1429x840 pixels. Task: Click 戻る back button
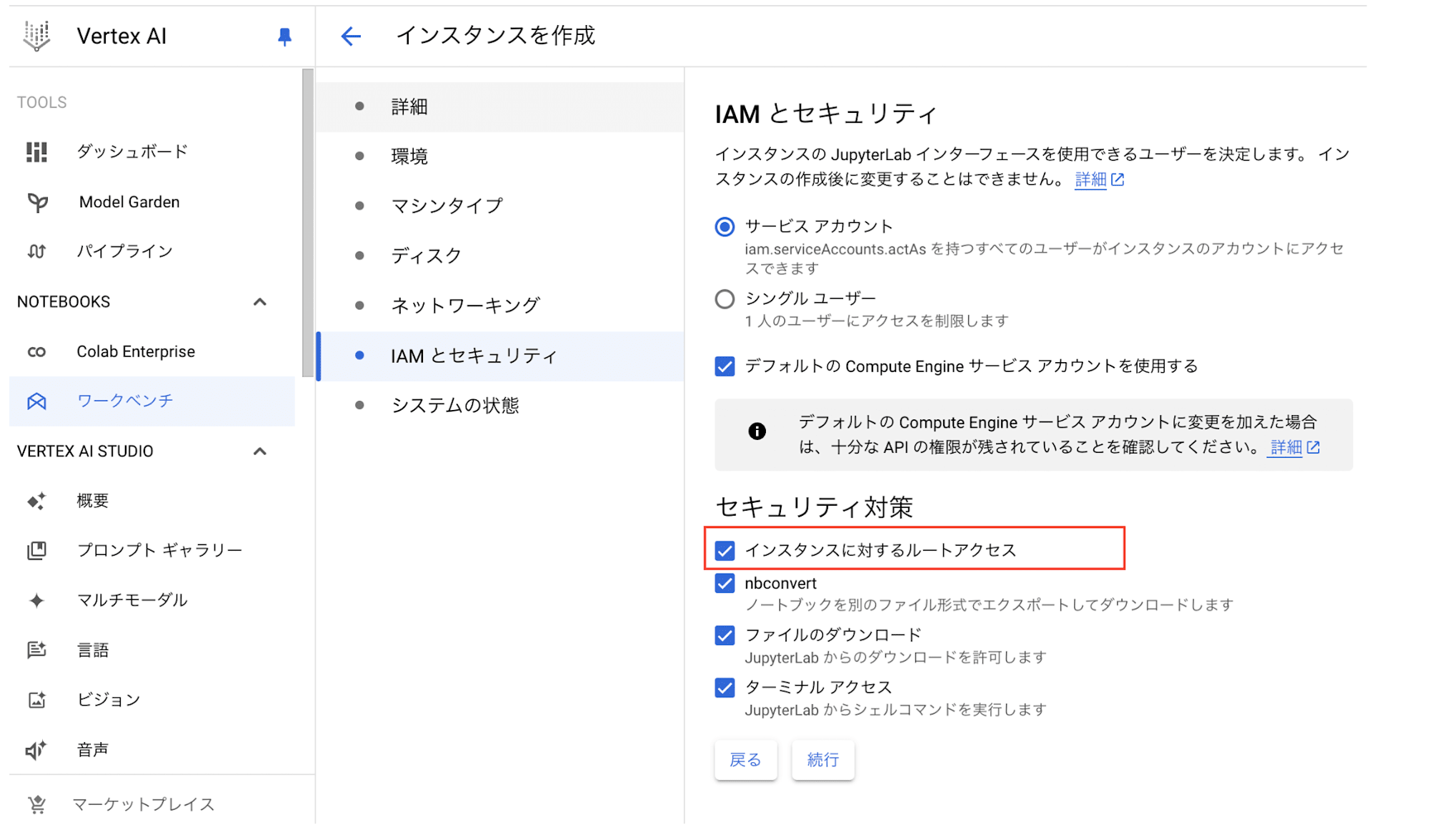[747, 759]
